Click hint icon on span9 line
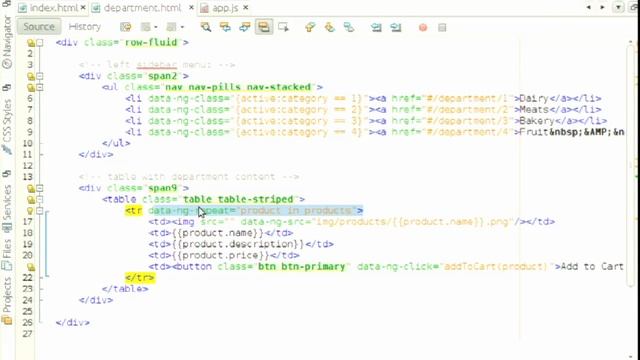 [x=31, y=188]
